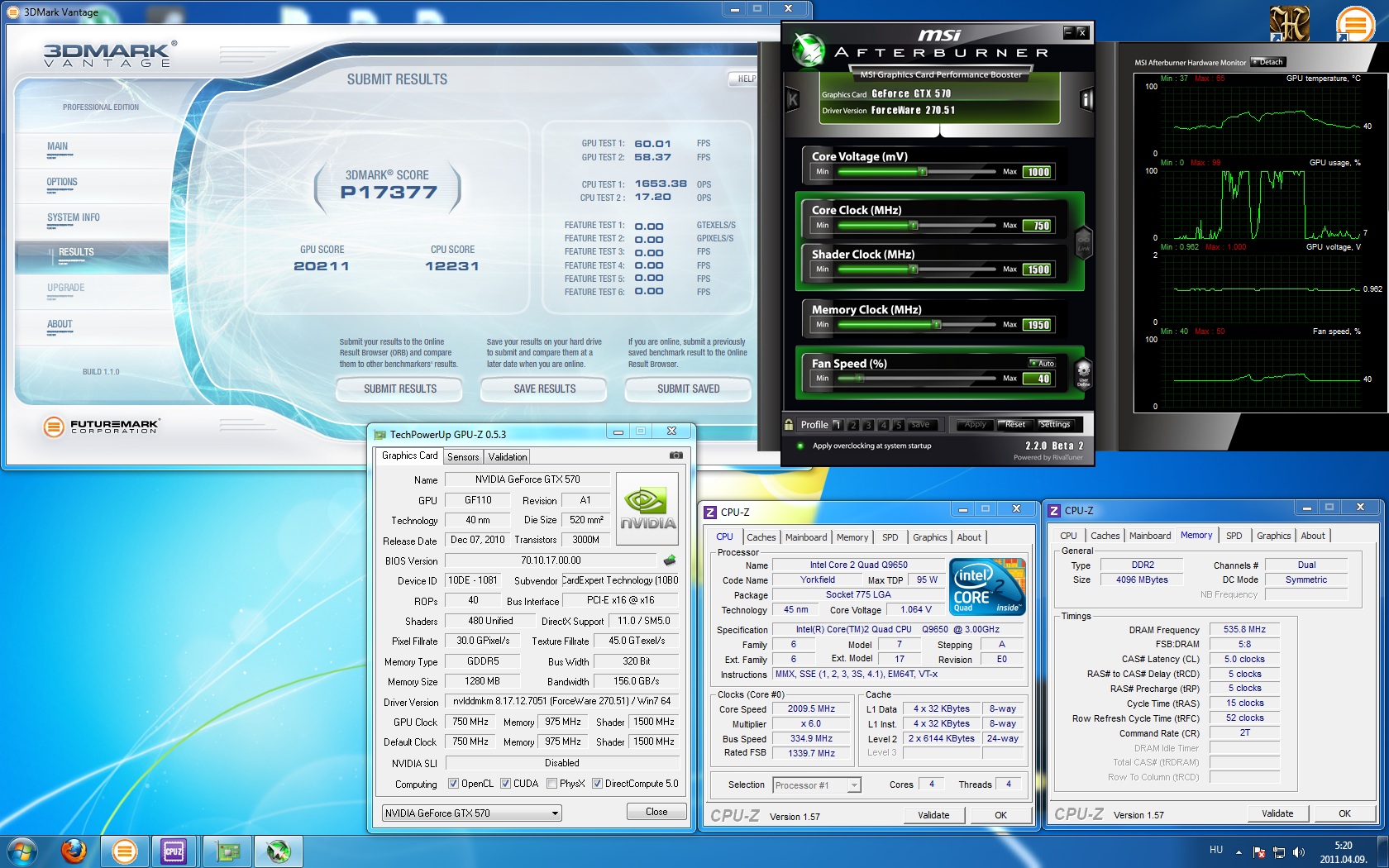
Task: Click the Afterburner profile lock icon
Action: 789,424
